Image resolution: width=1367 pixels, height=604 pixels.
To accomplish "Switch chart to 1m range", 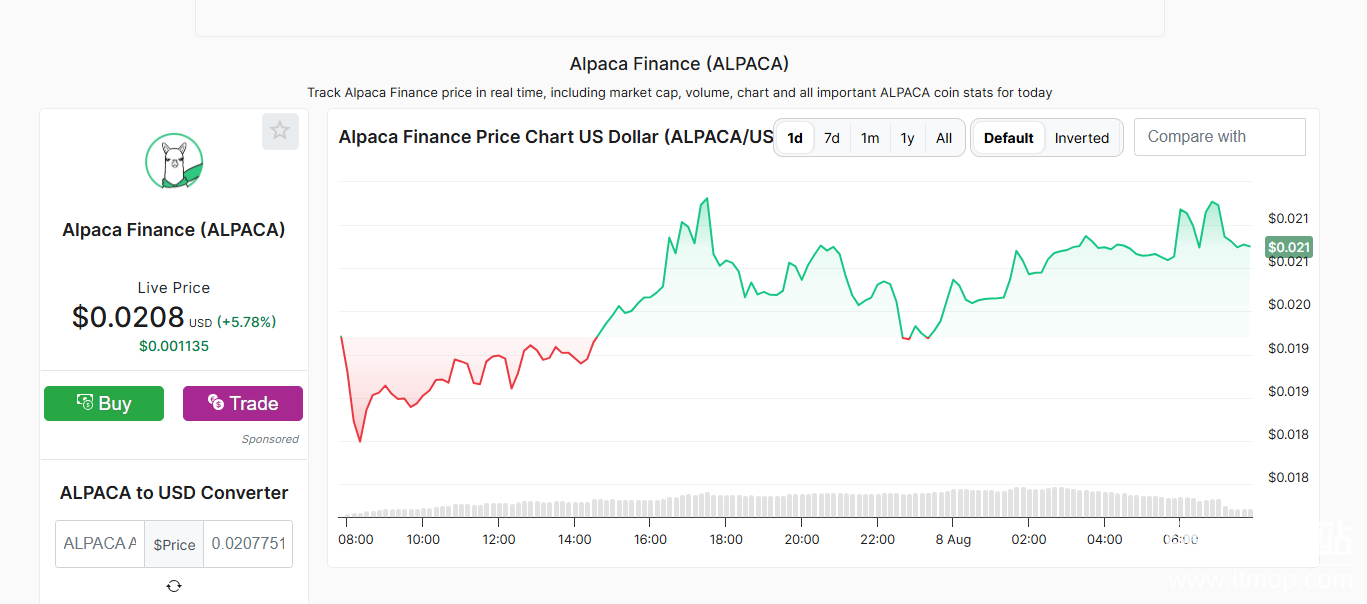I will pos(870,138).
